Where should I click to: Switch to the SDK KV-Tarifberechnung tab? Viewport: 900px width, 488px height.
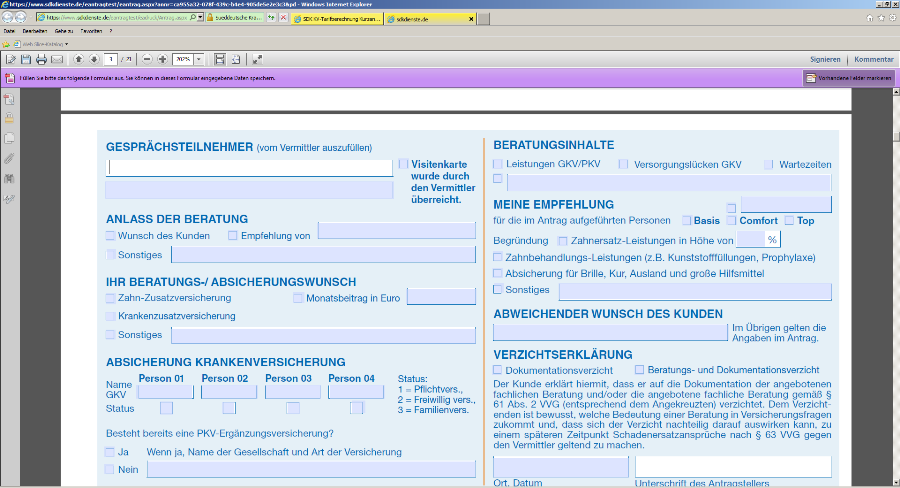(x=337, y=18)
